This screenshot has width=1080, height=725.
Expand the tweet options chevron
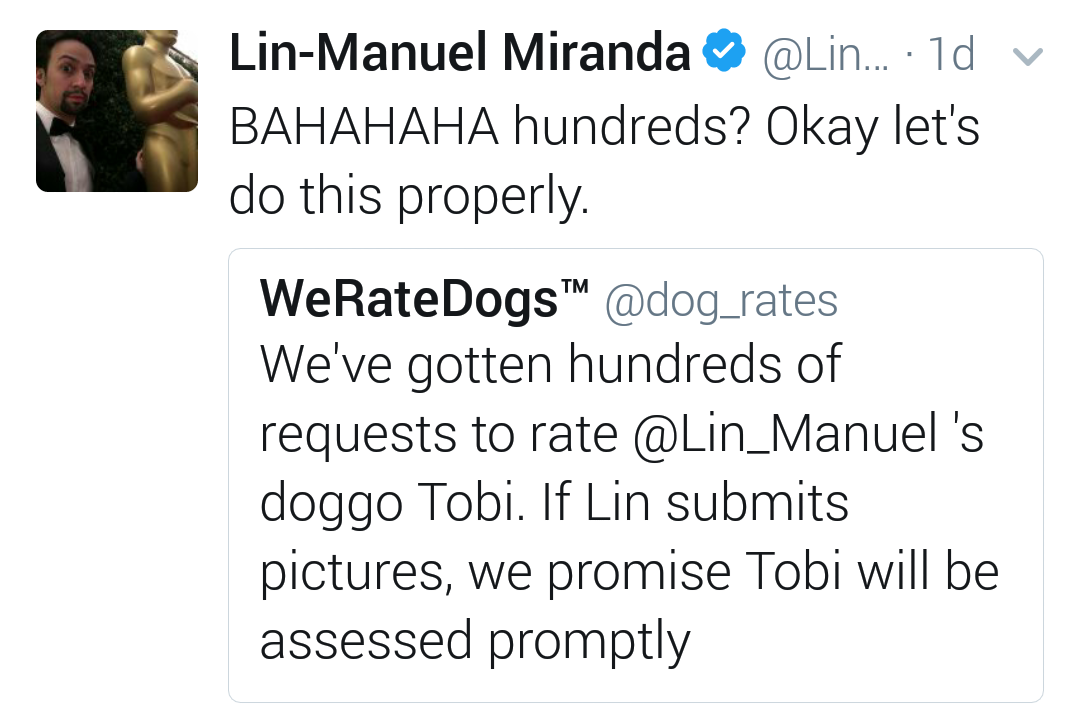click(1028, 57)
